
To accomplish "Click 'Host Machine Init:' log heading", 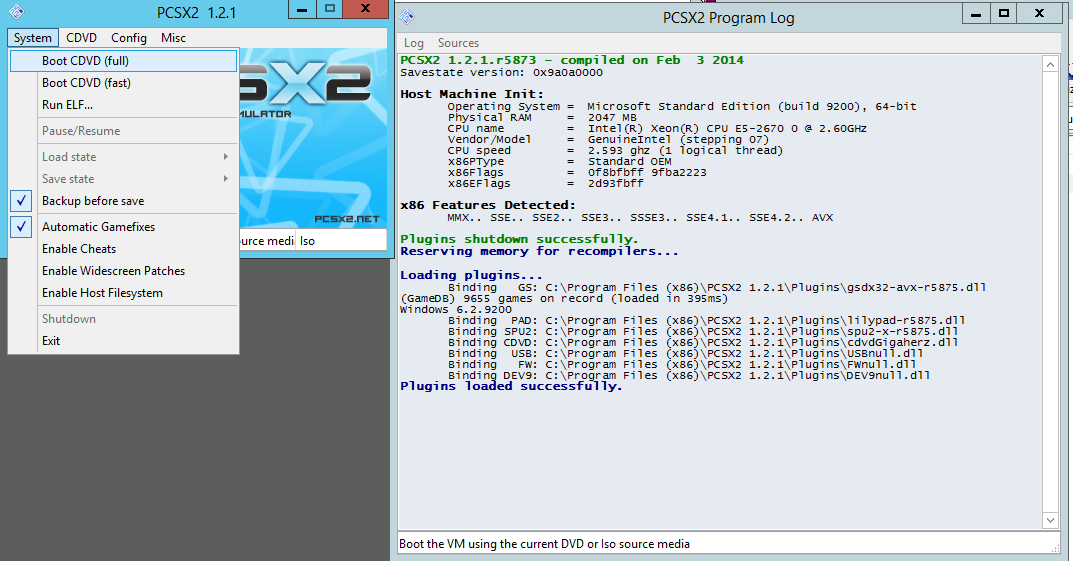I will [x=472, y=94].
